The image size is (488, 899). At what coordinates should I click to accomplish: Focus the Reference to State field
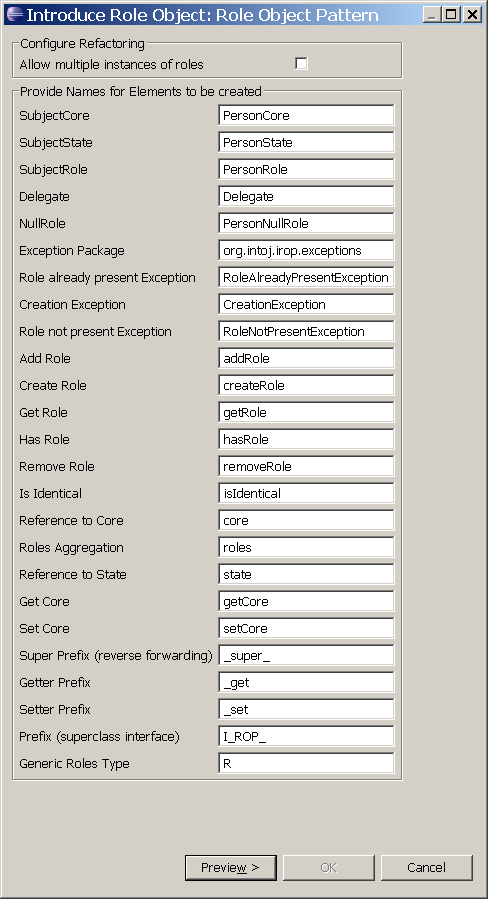(x=306, y=574)
